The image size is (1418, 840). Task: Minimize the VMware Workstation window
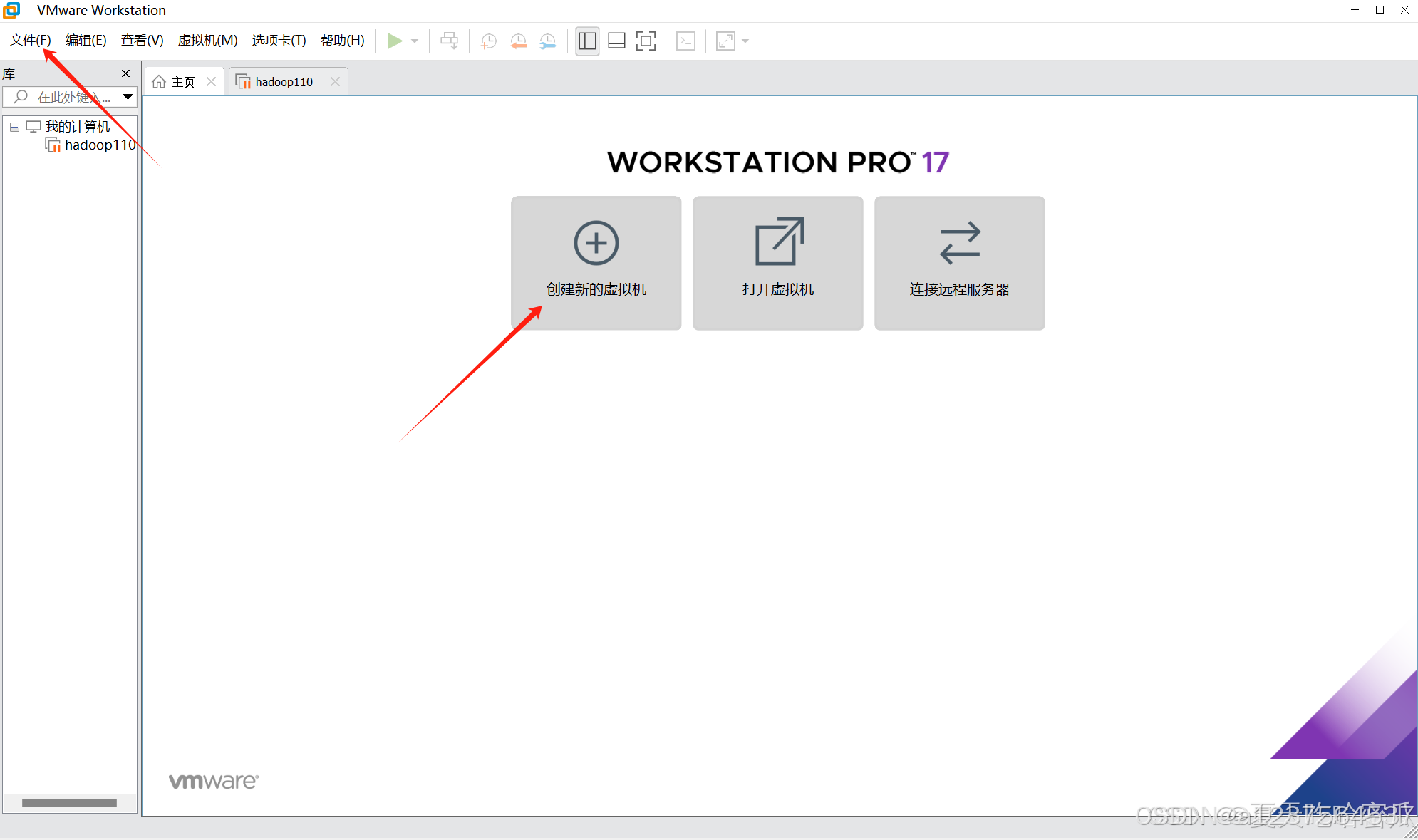[1355, 10]
